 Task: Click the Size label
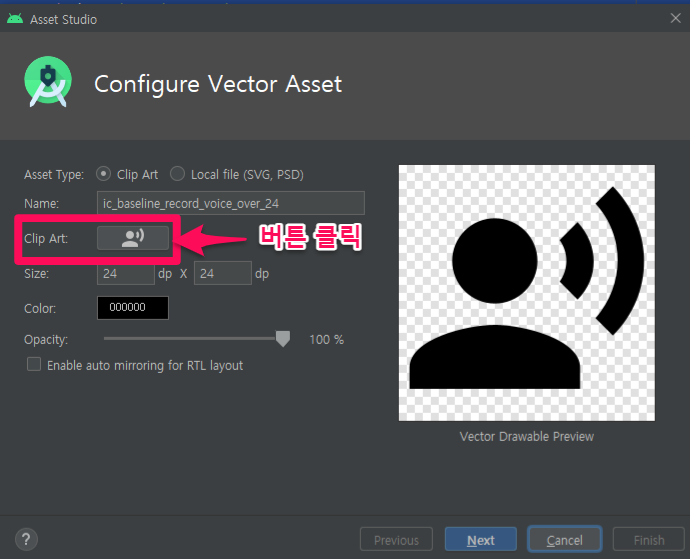tap(37, 273)
